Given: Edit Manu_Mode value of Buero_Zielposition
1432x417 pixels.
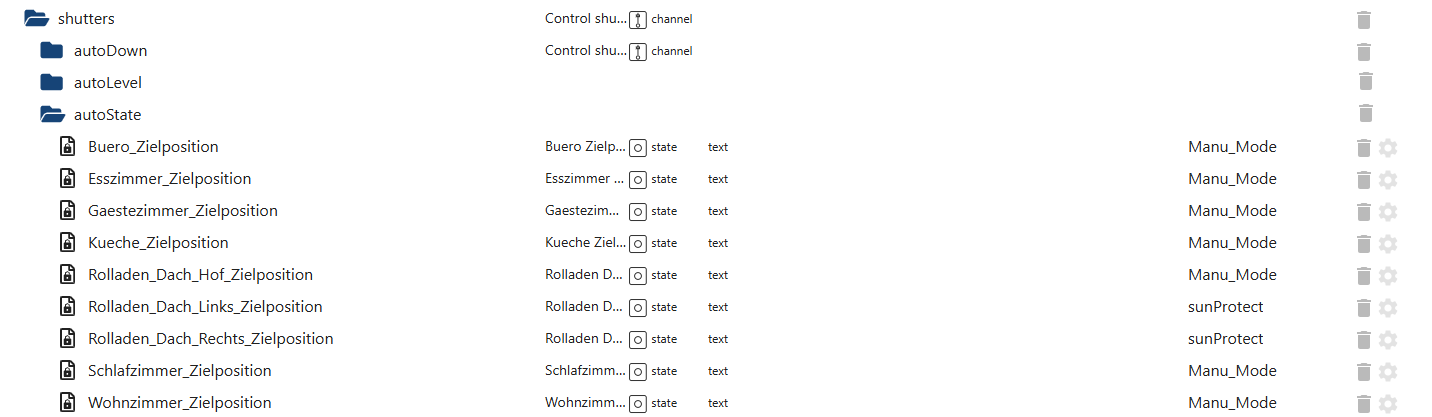Looking at the screenshot, I should point(1232,147).
